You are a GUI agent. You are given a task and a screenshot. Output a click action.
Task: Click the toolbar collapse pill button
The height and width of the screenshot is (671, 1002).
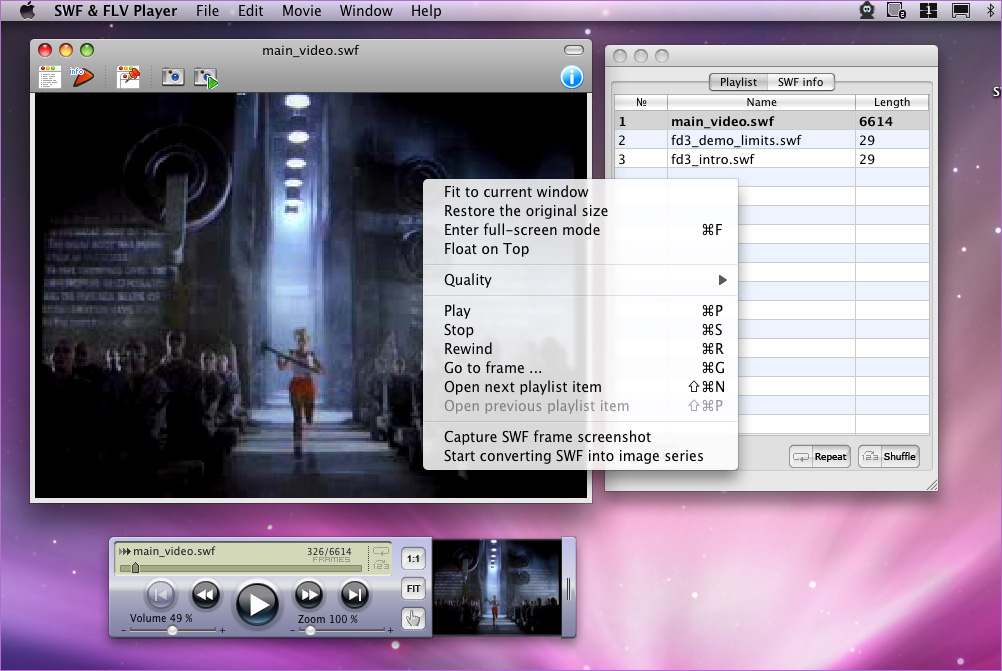tap(574, 50)
